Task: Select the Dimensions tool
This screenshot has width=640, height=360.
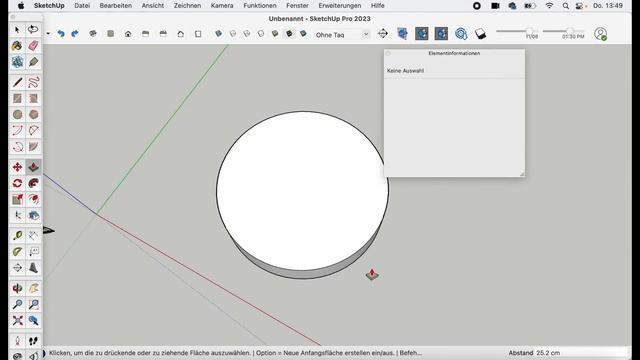Action: (33, 236)
